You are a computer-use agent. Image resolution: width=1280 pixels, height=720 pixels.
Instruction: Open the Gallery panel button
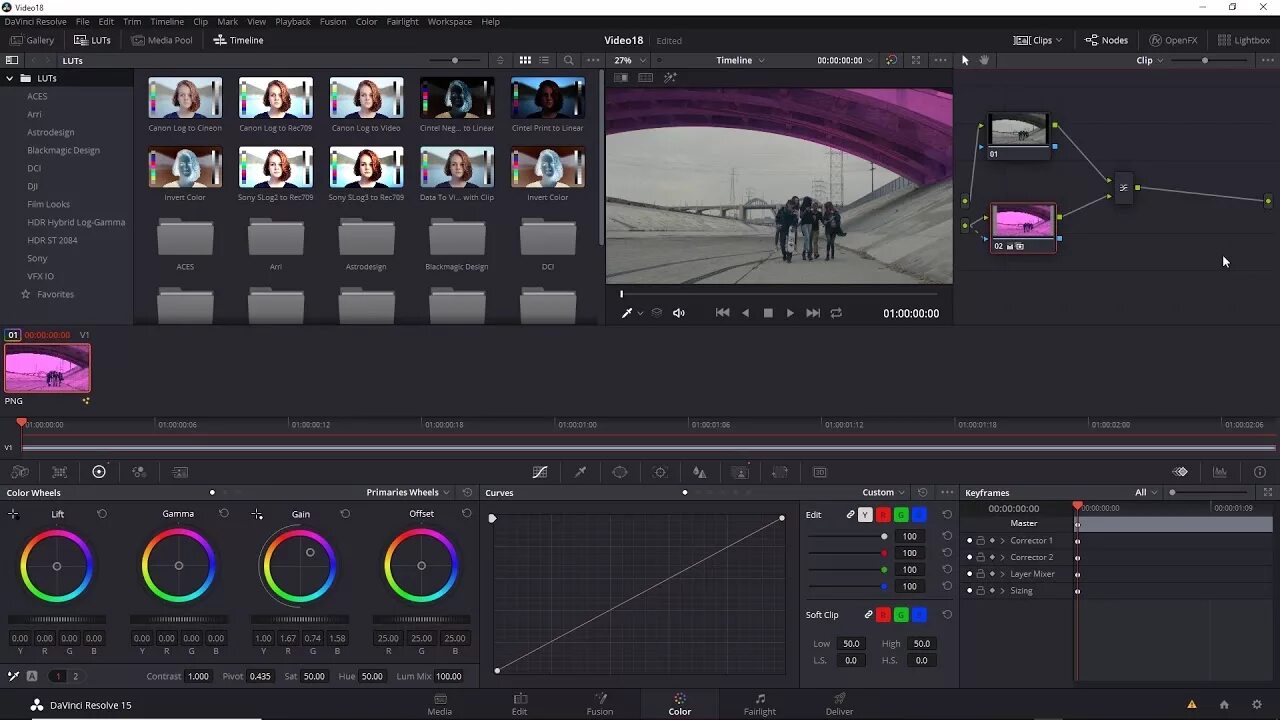[32, 40]
